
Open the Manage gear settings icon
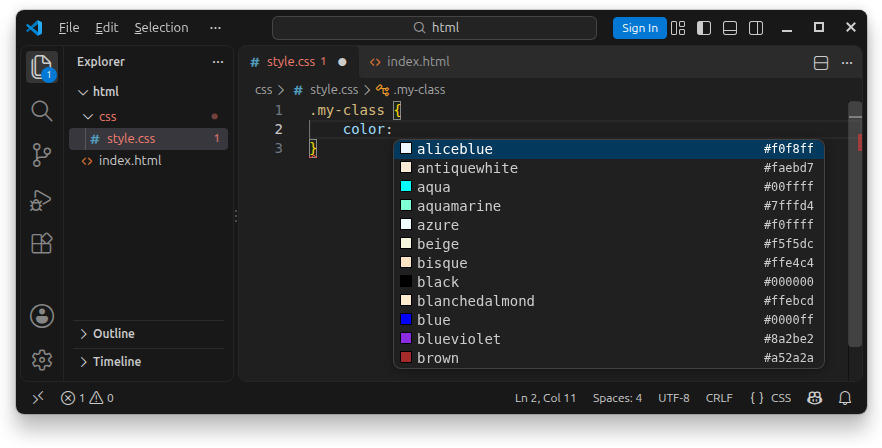(42, 360)
